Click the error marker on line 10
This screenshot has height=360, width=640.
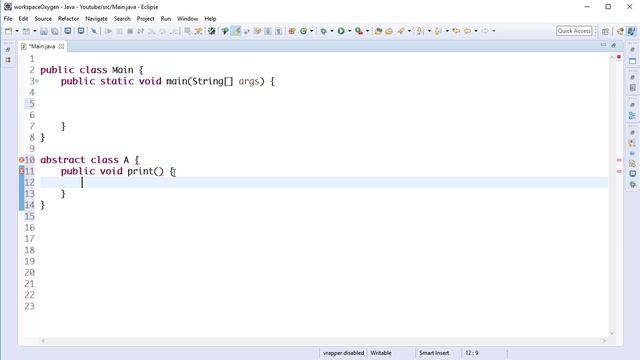[22, 160]
